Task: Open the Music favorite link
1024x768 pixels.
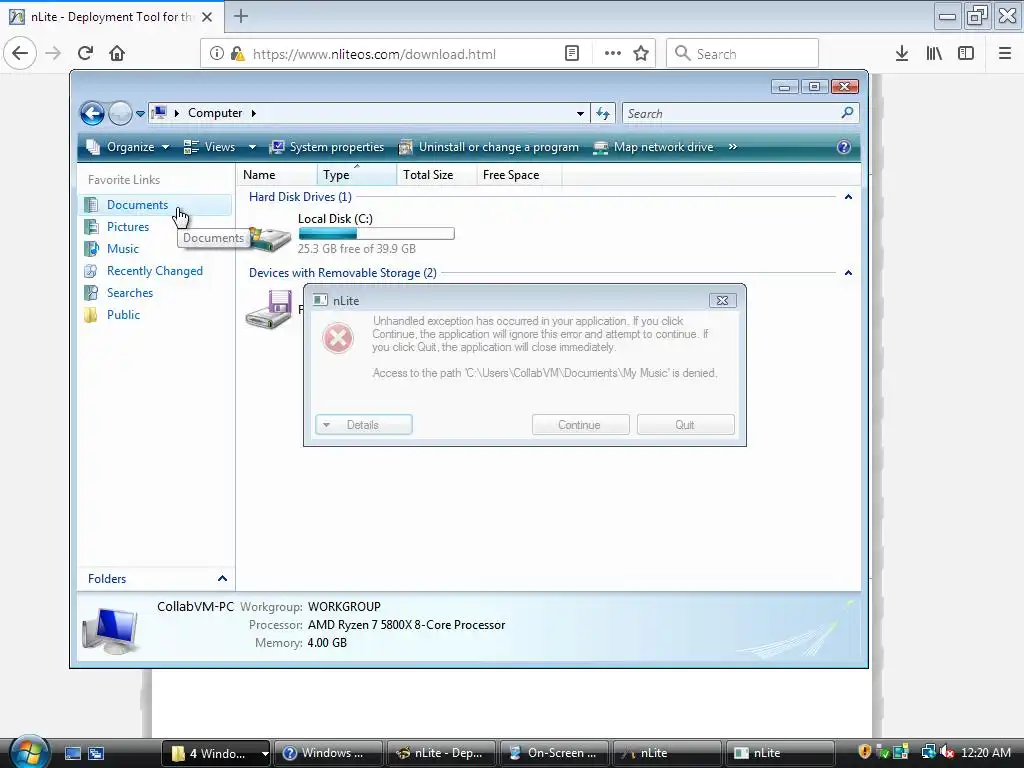Action: [123, 249]
